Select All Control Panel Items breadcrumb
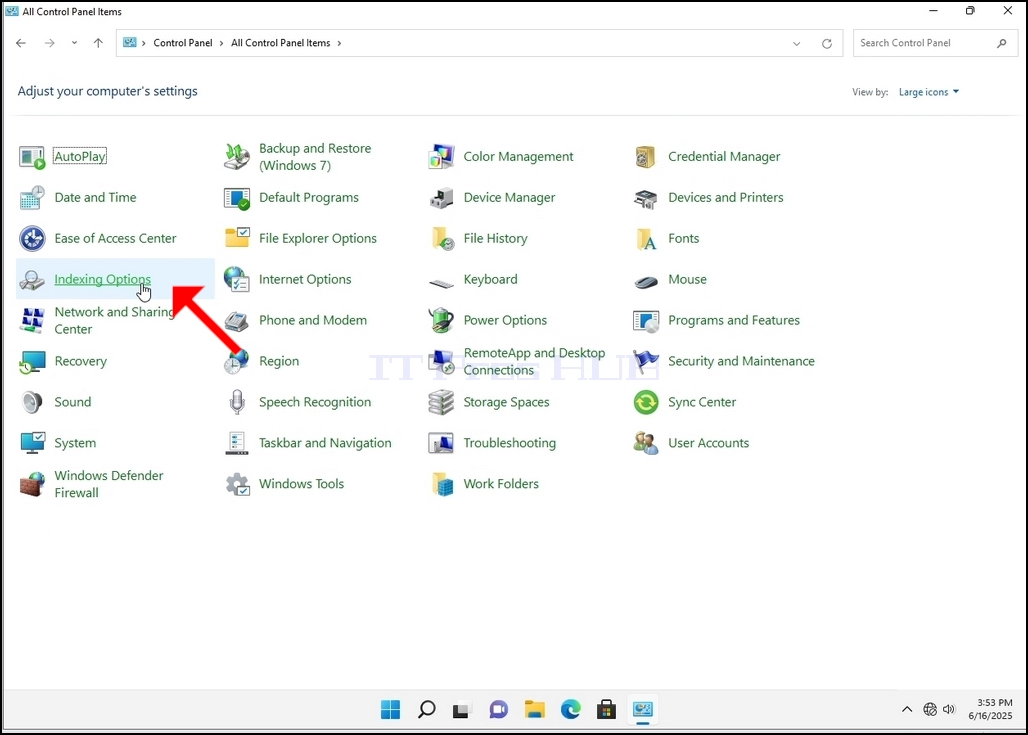This screenshot has height=735, width=1028. [281, 43]
